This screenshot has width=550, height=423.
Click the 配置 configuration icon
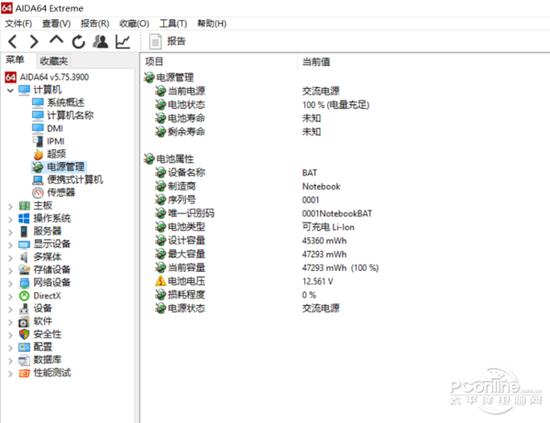(x=24, y=347)
